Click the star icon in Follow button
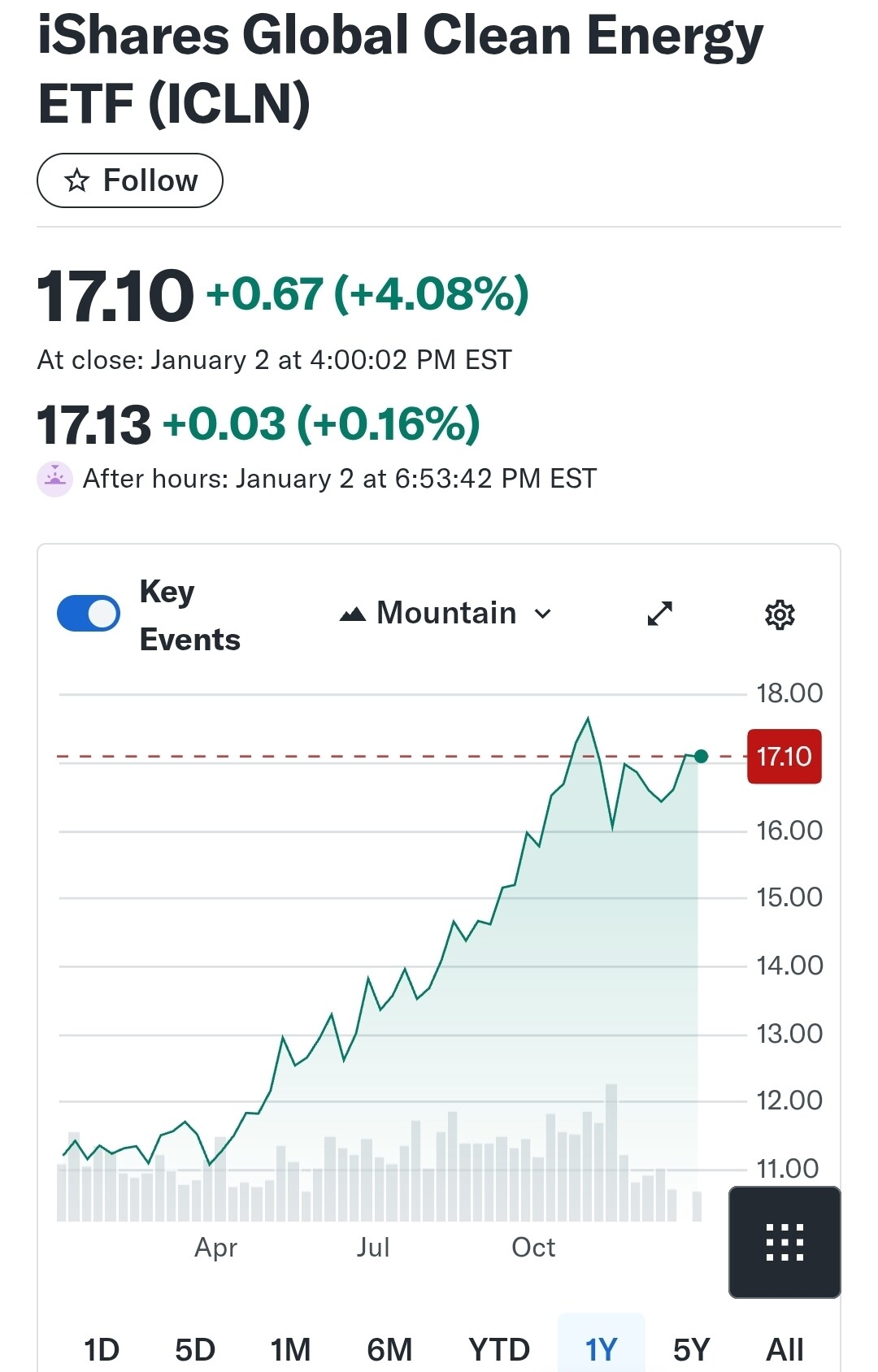Viewport: 878px width, 1372px height. click(77, 180)
